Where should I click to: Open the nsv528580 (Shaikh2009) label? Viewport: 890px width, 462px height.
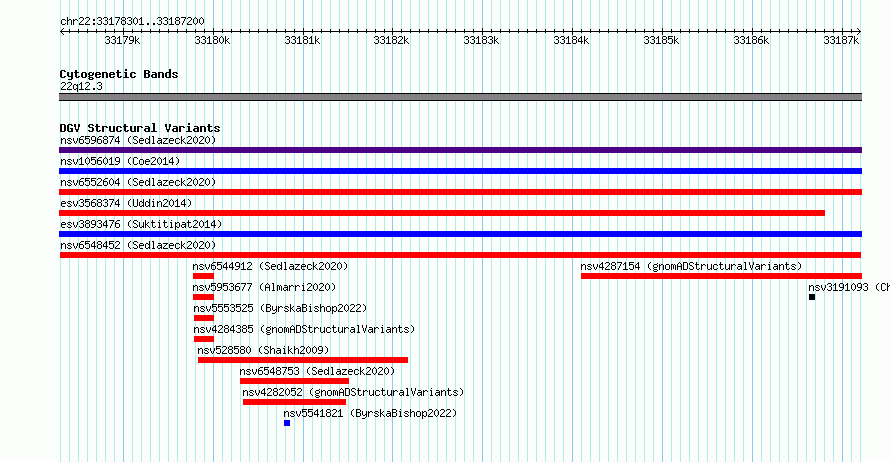point(263,350)
